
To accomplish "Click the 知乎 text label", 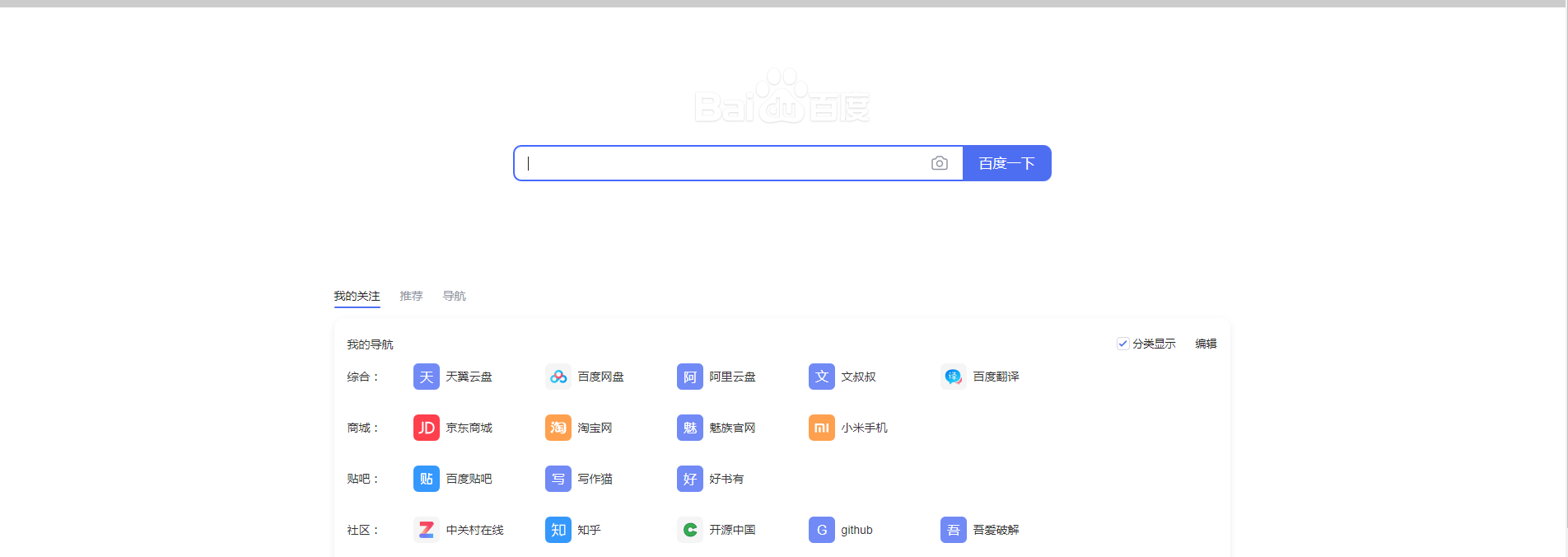I will [589, 530].
